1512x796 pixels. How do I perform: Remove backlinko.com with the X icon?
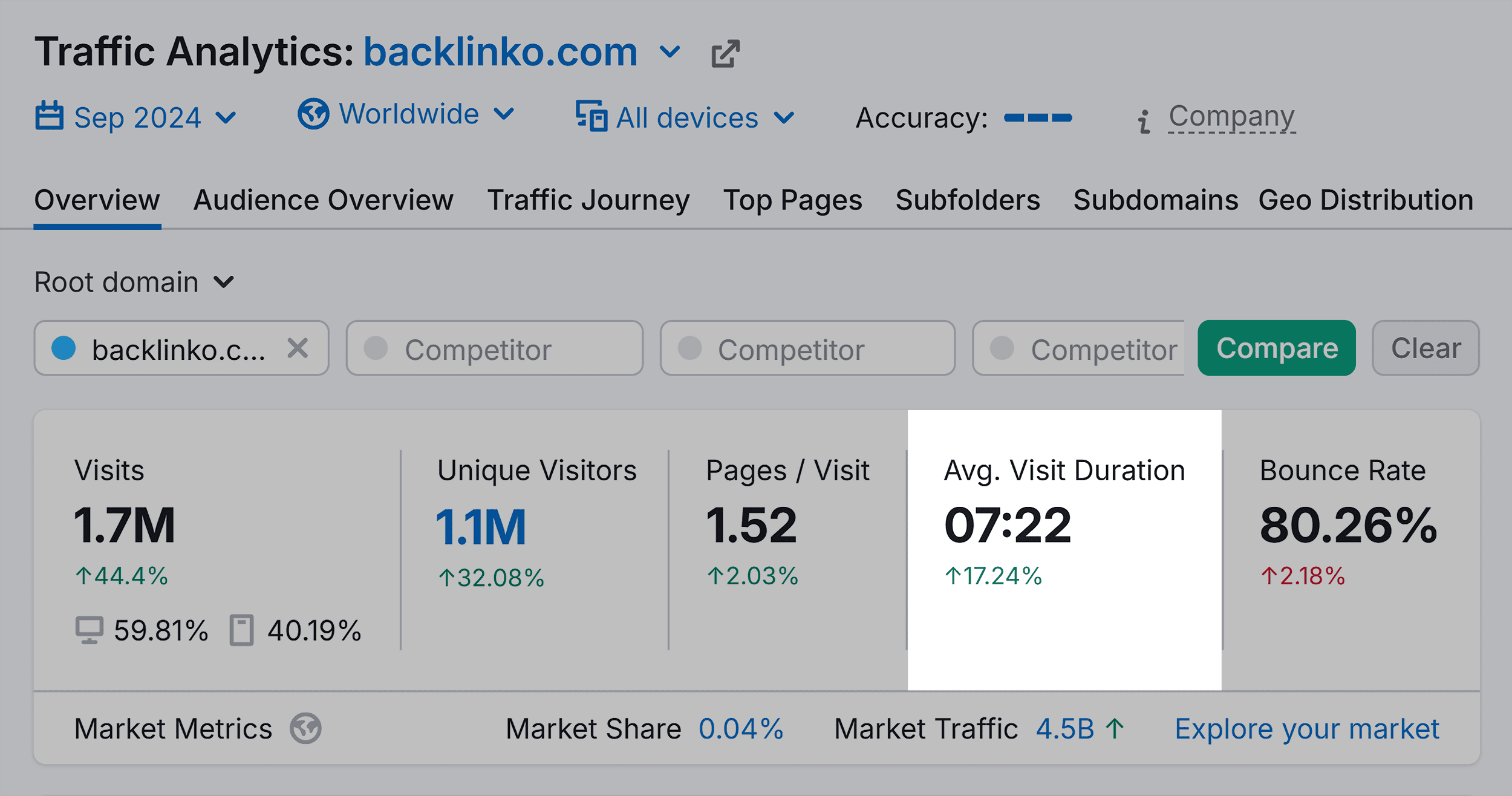298,348
